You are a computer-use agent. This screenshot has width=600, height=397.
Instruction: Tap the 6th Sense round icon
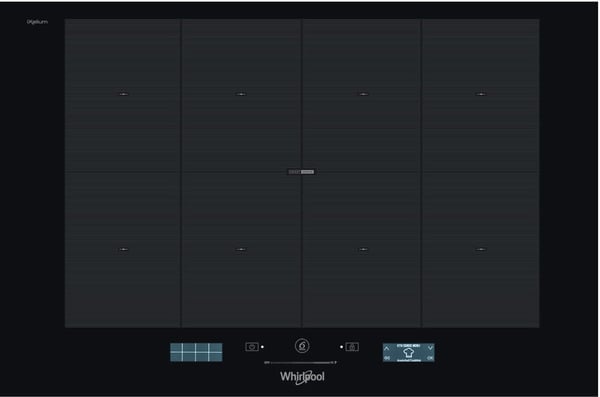point(302,346)
